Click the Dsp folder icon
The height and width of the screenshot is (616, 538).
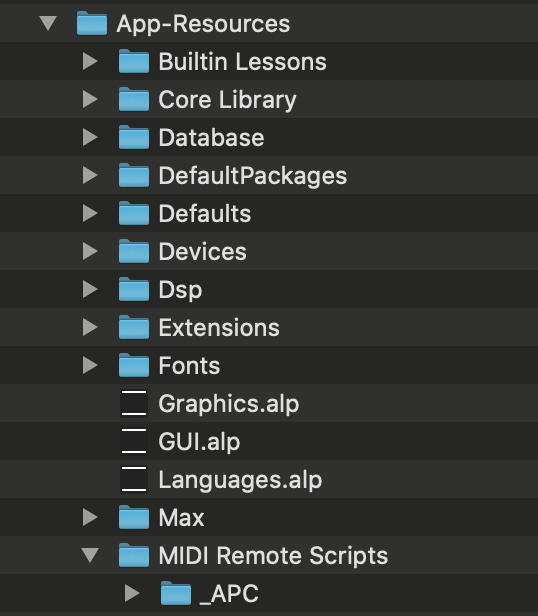click(x=134, y=289)
